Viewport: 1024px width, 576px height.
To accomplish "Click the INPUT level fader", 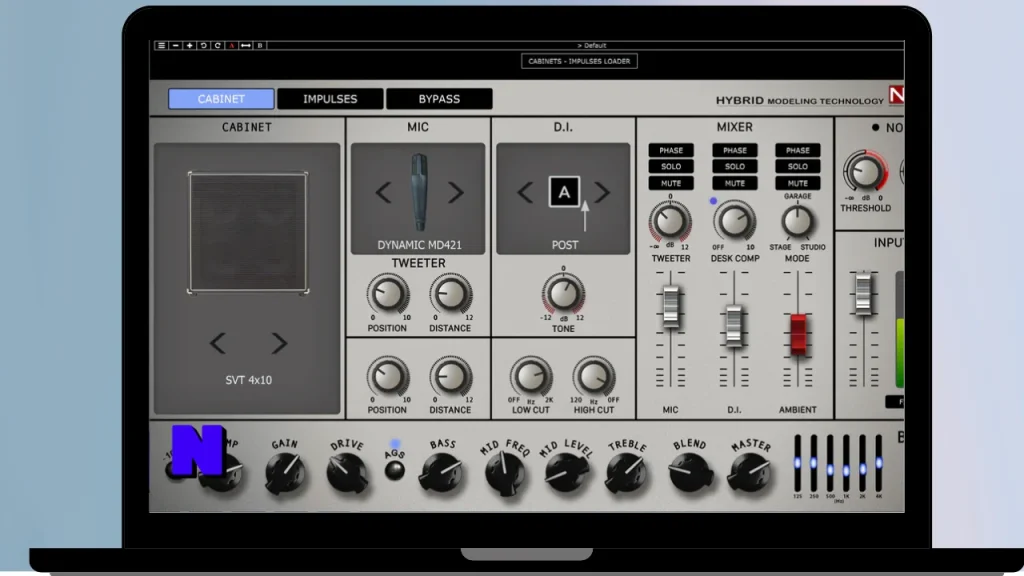I will click(x=863, y=294).
